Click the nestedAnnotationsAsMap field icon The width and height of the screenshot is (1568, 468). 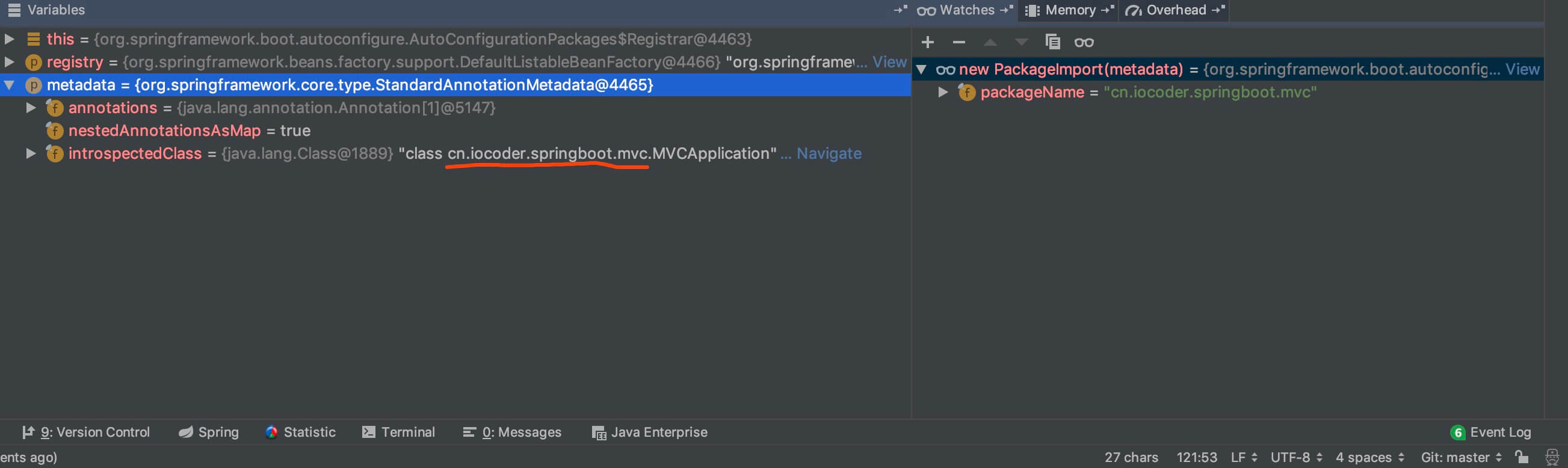[55, 131]
